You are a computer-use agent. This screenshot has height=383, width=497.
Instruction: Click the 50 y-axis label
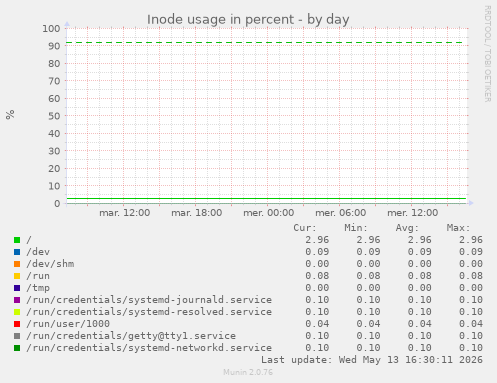[54, 116]
